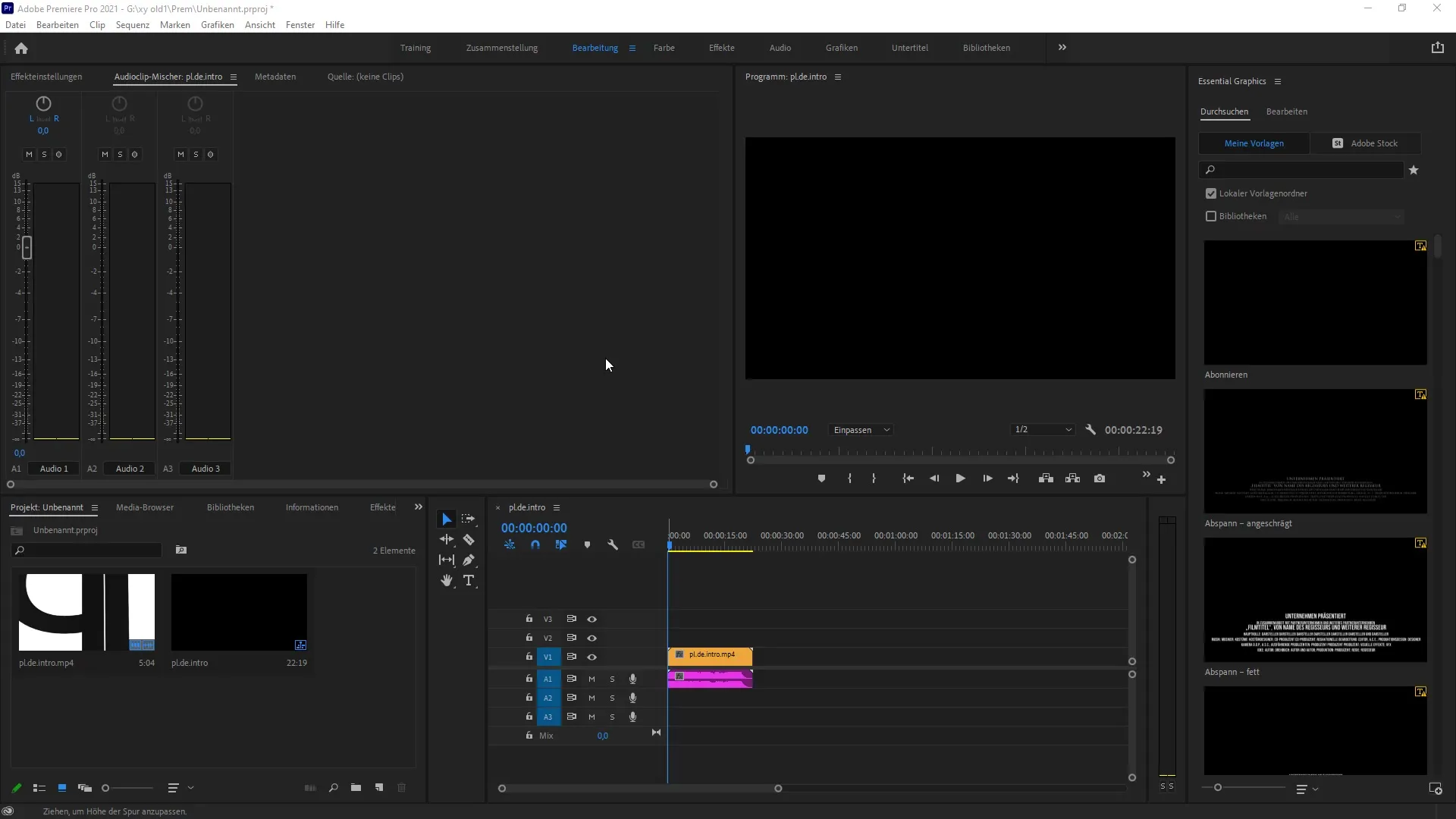The width and height of the screenshot is (1456, 819).
Task: Open timeline display settings wrench
Action: tap(613, 544)
